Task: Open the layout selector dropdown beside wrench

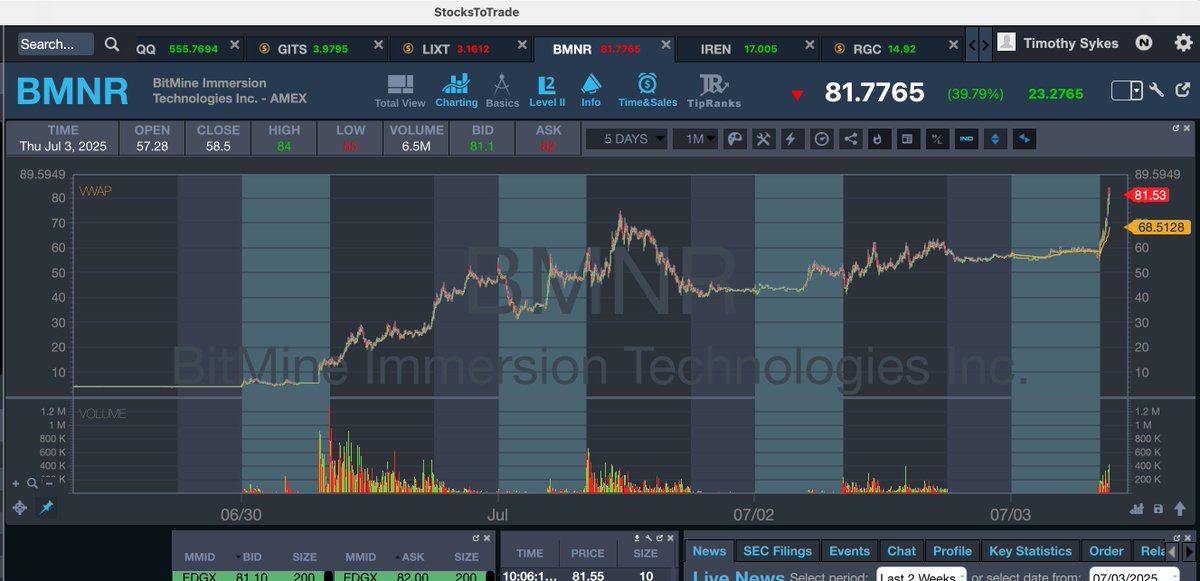Action: pos(1127,91)
